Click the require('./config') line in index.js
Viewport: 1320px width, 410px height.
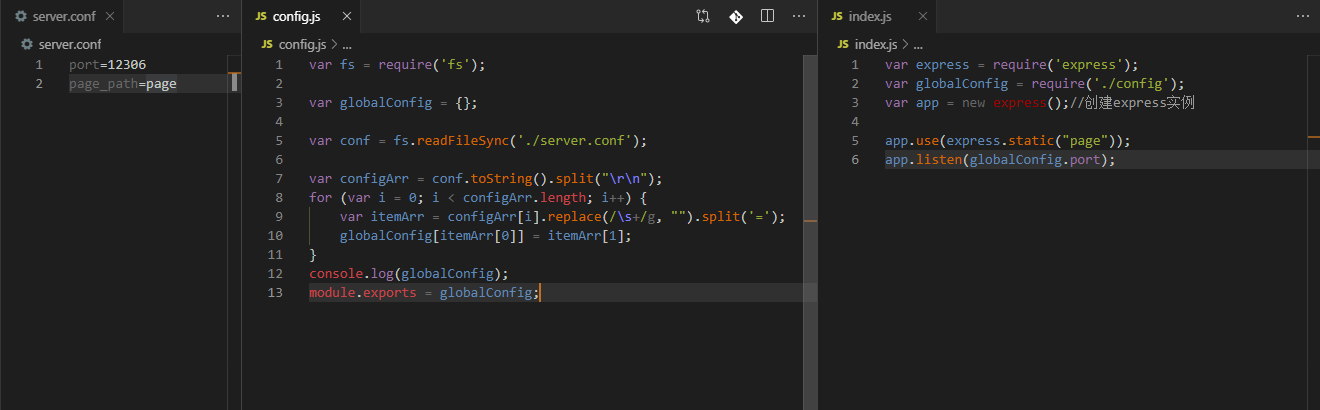click(x=1035, y=84)
